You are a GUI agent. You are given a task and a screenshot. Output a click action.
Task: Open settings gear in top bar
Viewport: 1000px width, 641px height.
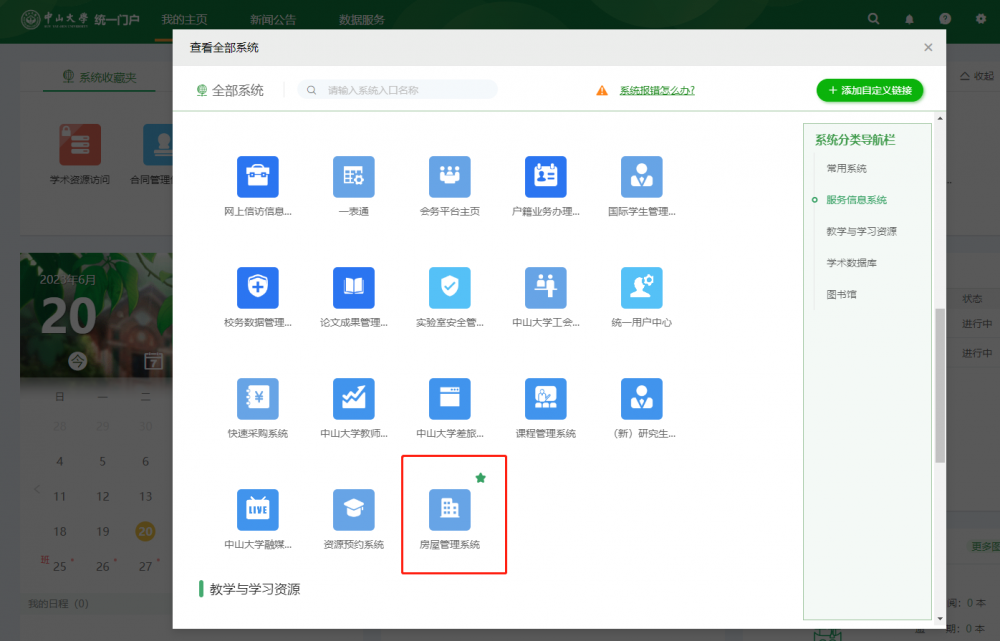tap(981, 19)
